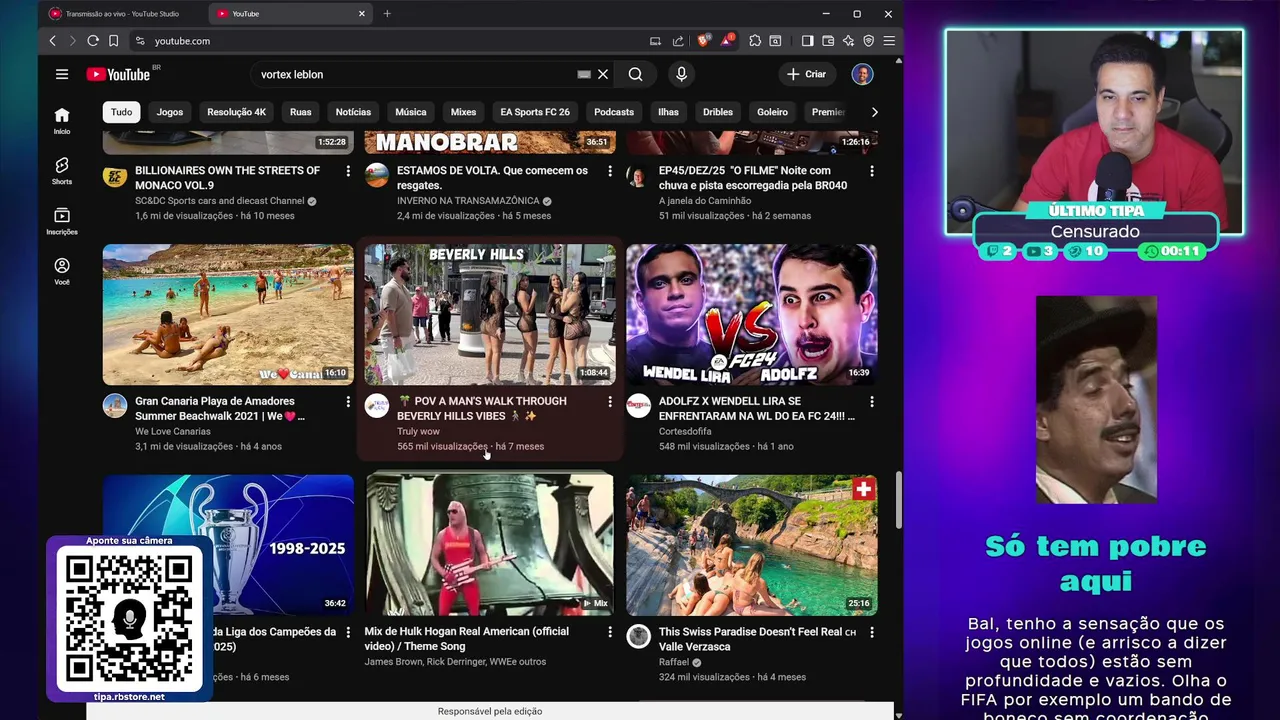Viewport: 1280px width, 720px height.
Task: Open Shorts in the sidebar
Action: coord(62,171)
